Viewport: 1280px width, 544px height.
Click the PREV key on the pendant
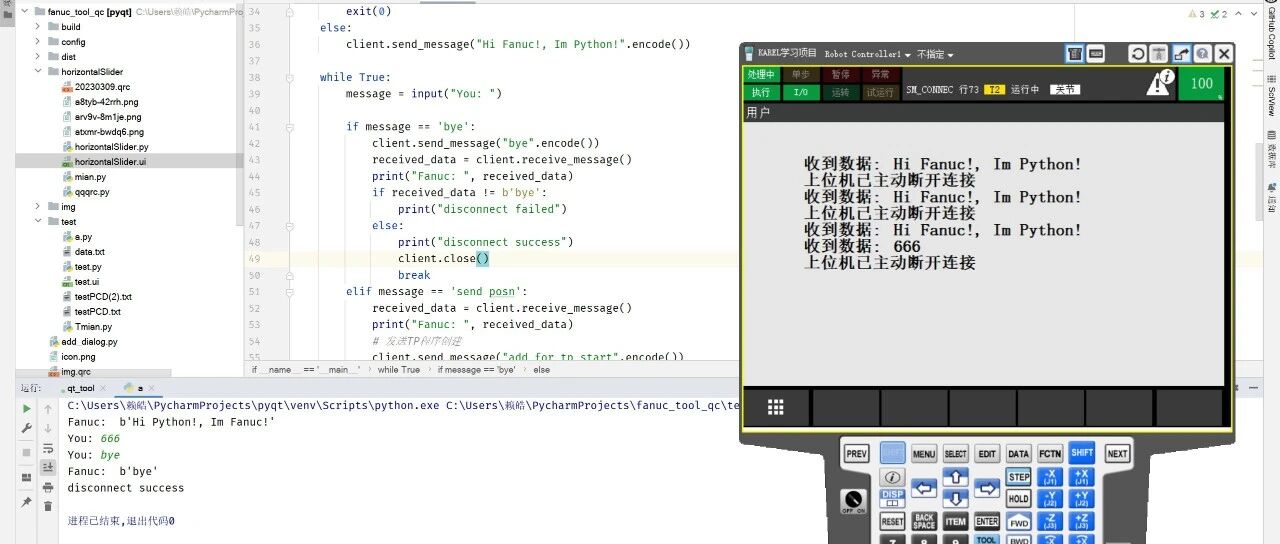click(857, 453)
